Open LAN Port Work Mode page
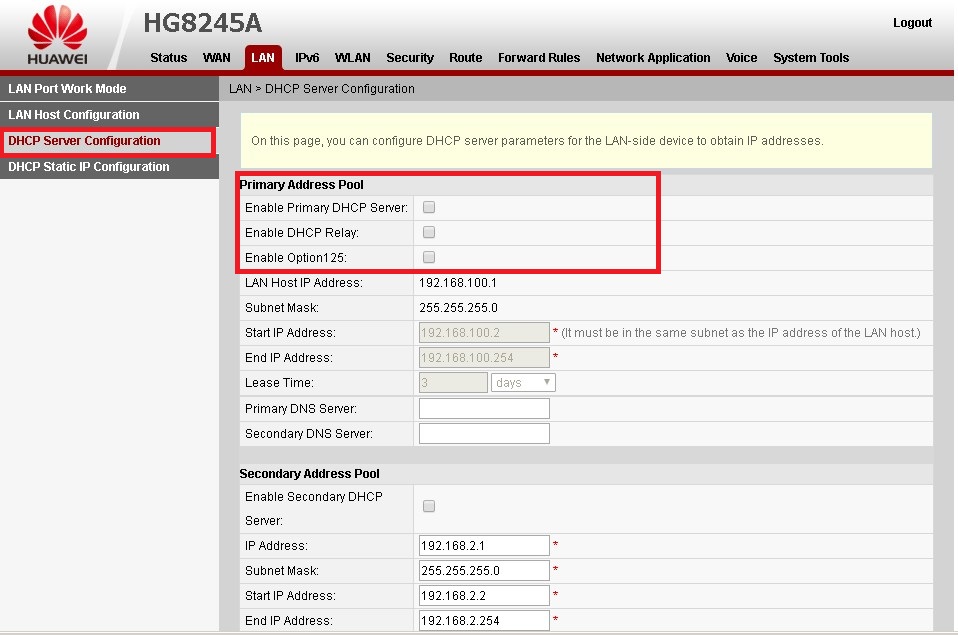This screenshot has height=635, width=958. coord(109,89)
